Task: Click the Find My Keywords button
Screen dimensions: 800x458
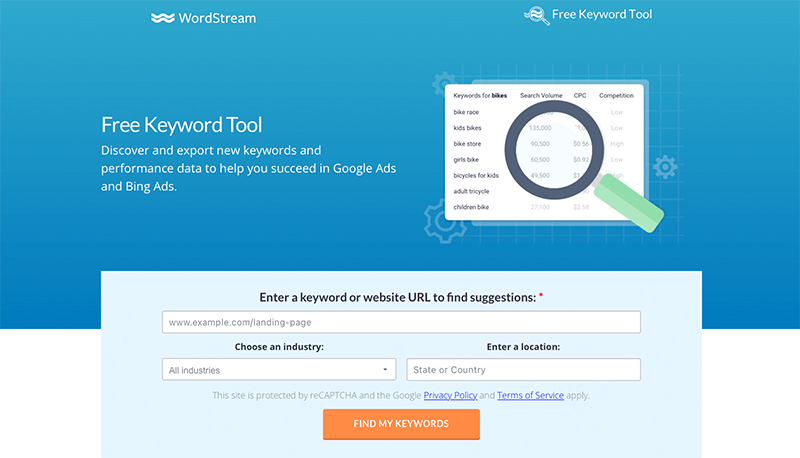Action: pos(401,424)
